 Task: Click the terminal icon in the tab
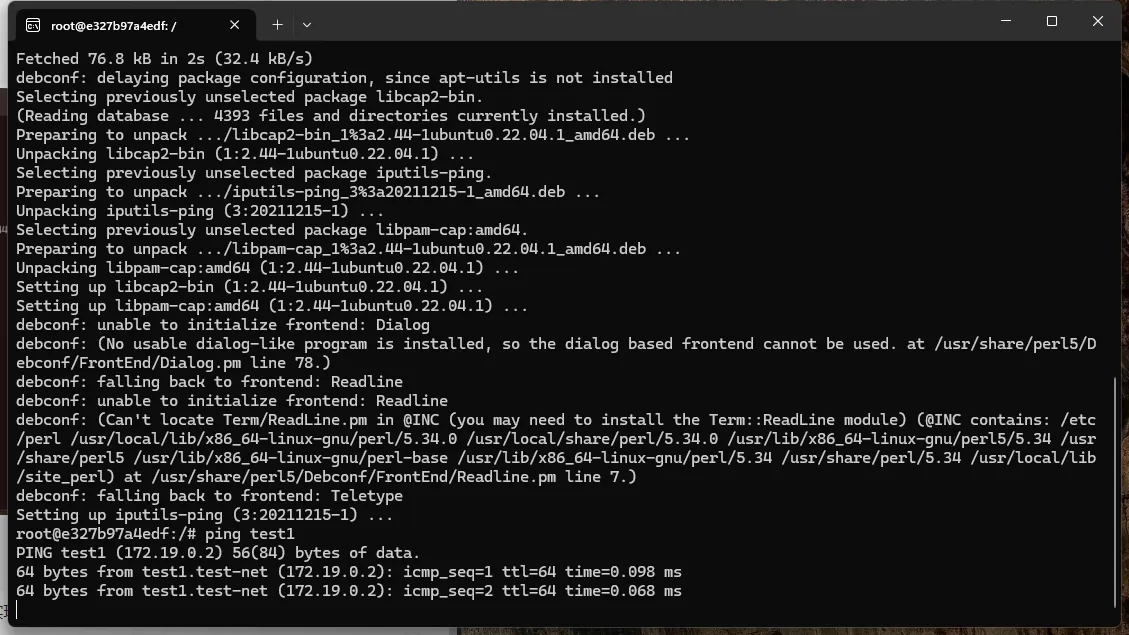(x=33, y=25)
